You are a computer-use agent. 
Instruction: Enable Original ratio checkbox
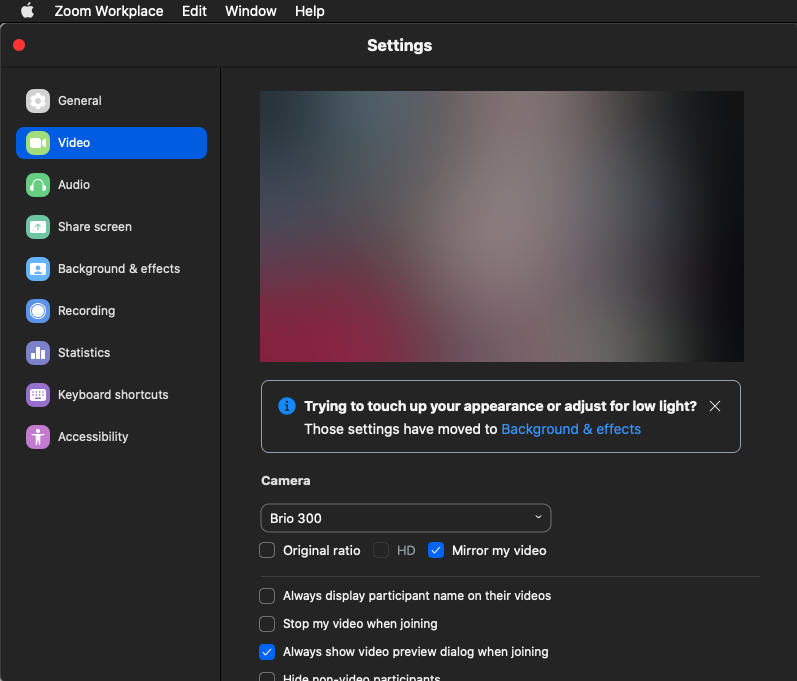click(267, 550)
